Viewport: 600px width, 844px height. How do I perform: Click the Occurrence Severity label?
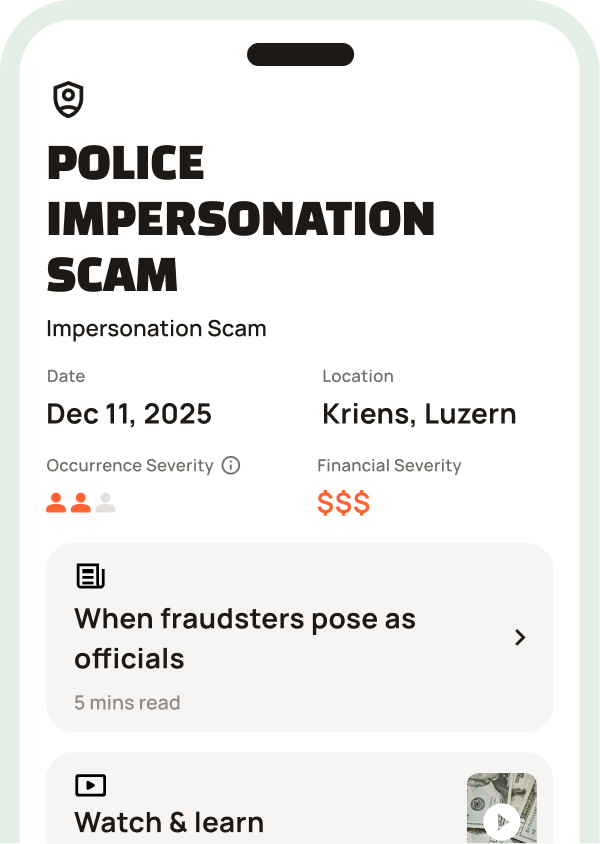point(130,466)
